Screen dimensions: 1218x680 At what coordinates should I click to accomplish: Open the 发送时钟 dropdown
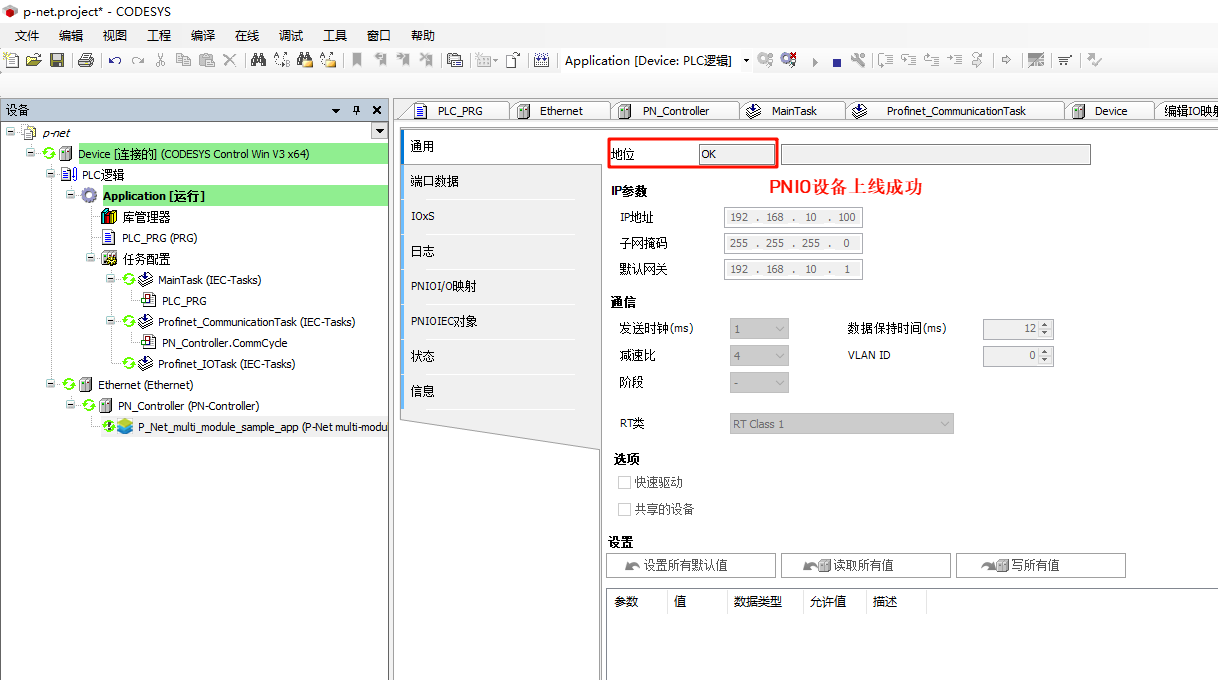[x=779, y=328]
